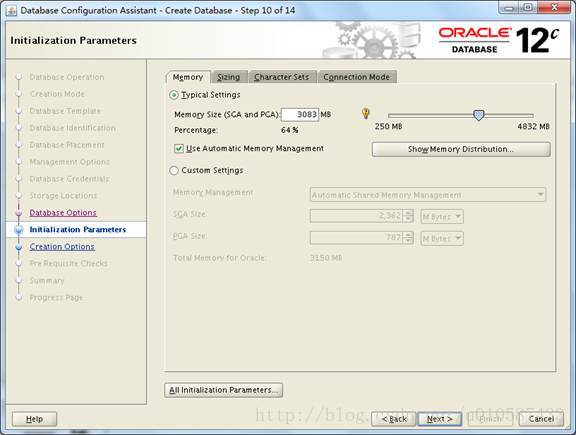The image size is (576, 435).
Task: Click Summary step in sidebar
Action: click(47, 281)
